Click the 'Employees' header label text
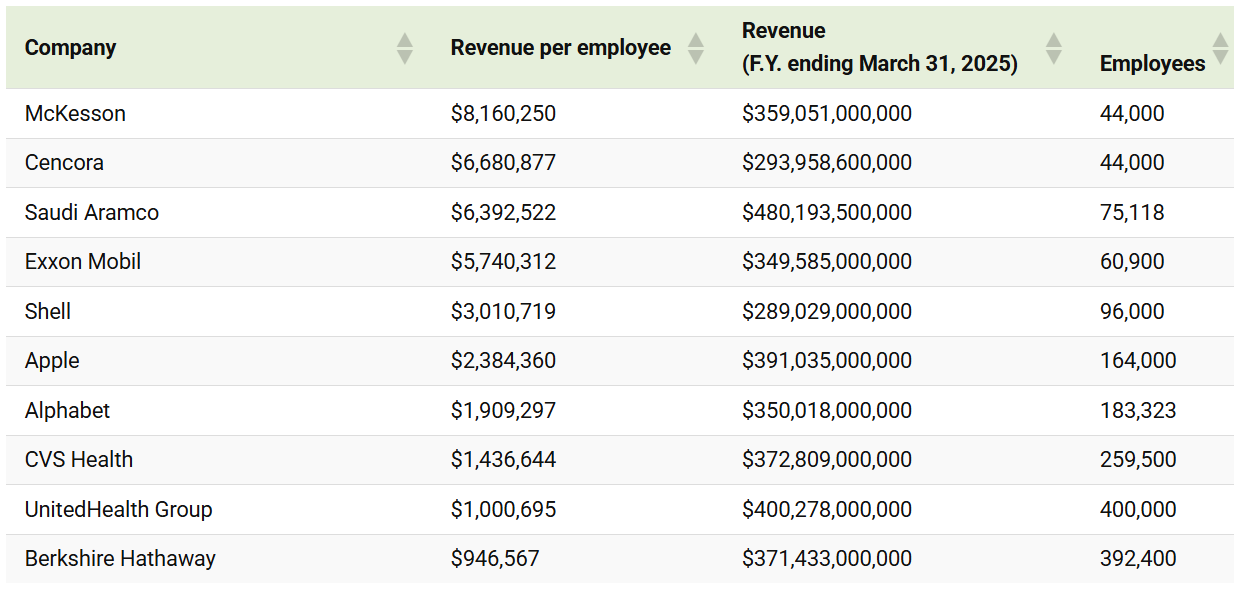The width and height of the screenshot is (1234, 603). click(x=1152, y=64)
